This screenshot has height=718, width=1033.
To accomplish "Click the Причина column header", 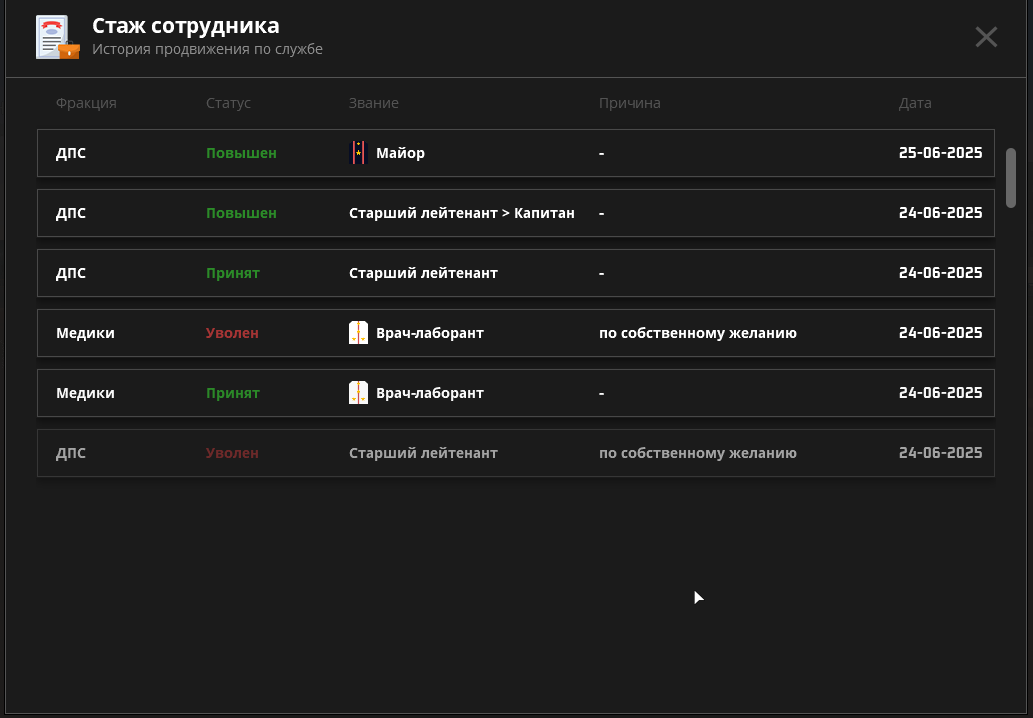I will (x=630, y=103).
